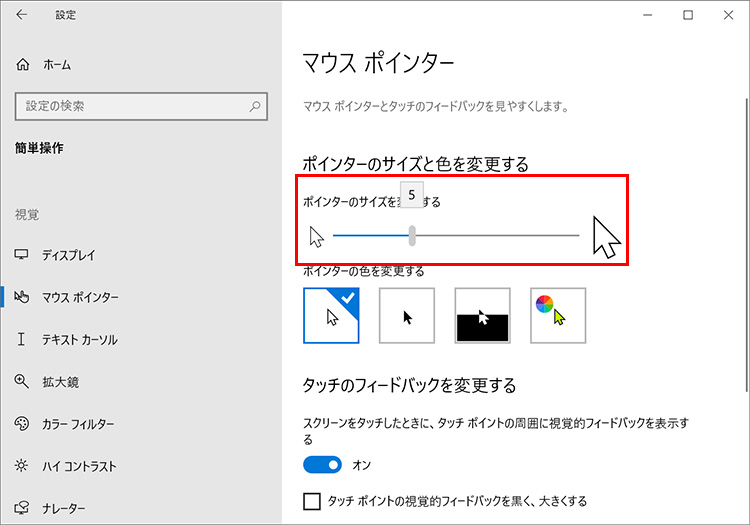750x525 pixels.
Task: Click the 設定の検索 search field
Action: coord(130,105)
